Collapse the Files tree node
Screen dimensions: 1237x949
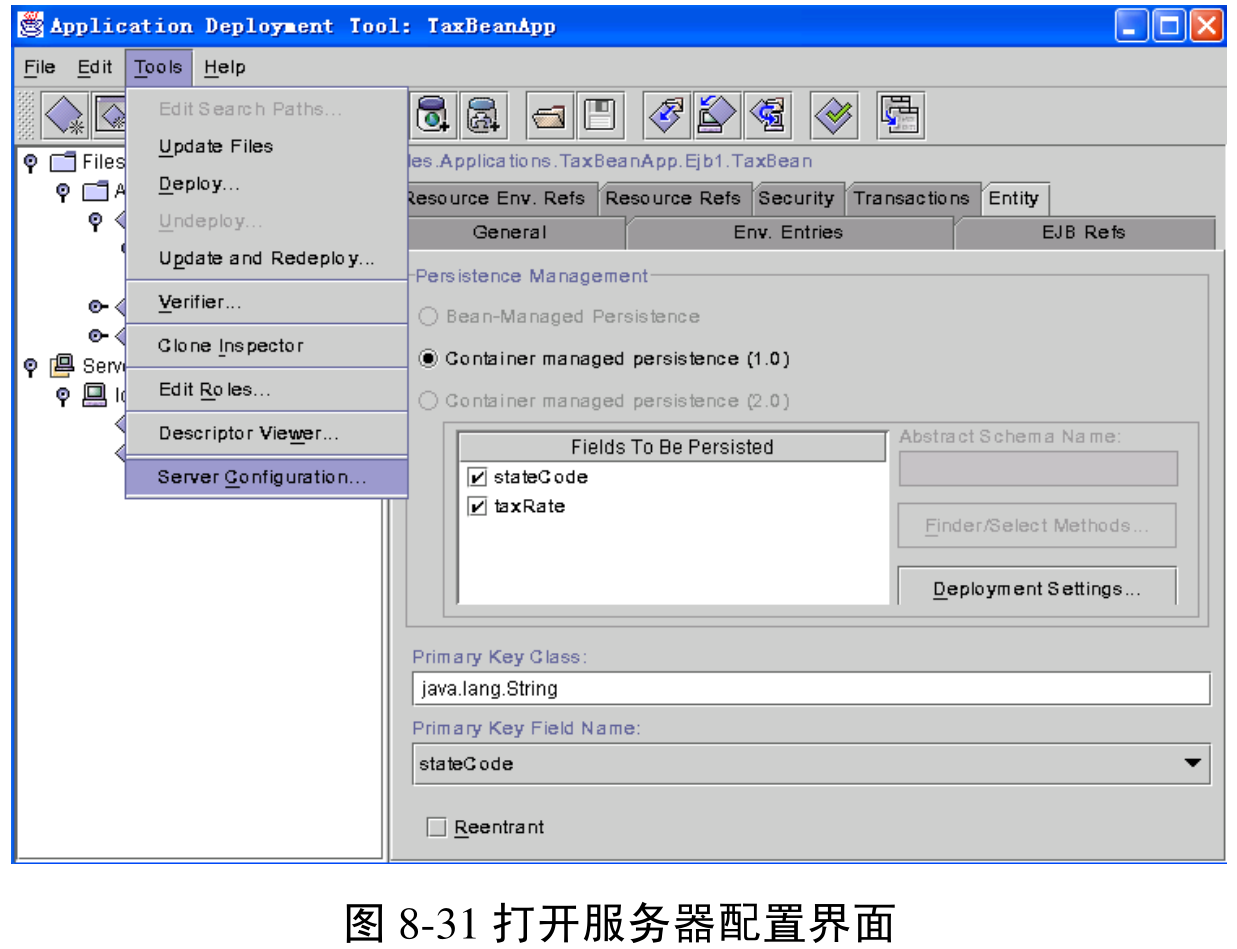click(30, 162)
